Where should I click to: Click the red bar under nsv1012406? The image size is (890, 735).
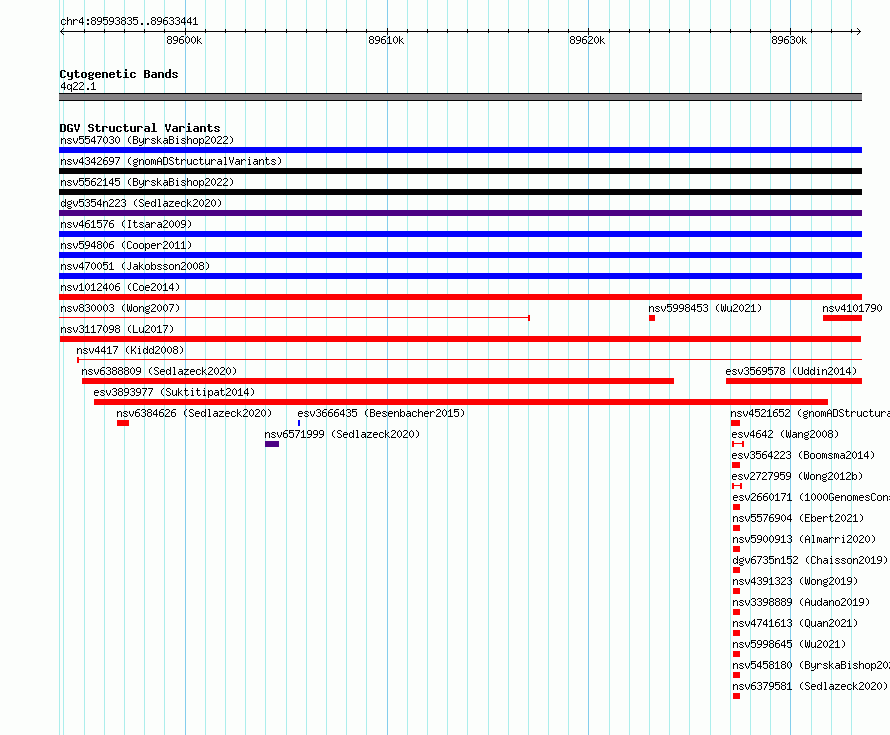(460, 297)
